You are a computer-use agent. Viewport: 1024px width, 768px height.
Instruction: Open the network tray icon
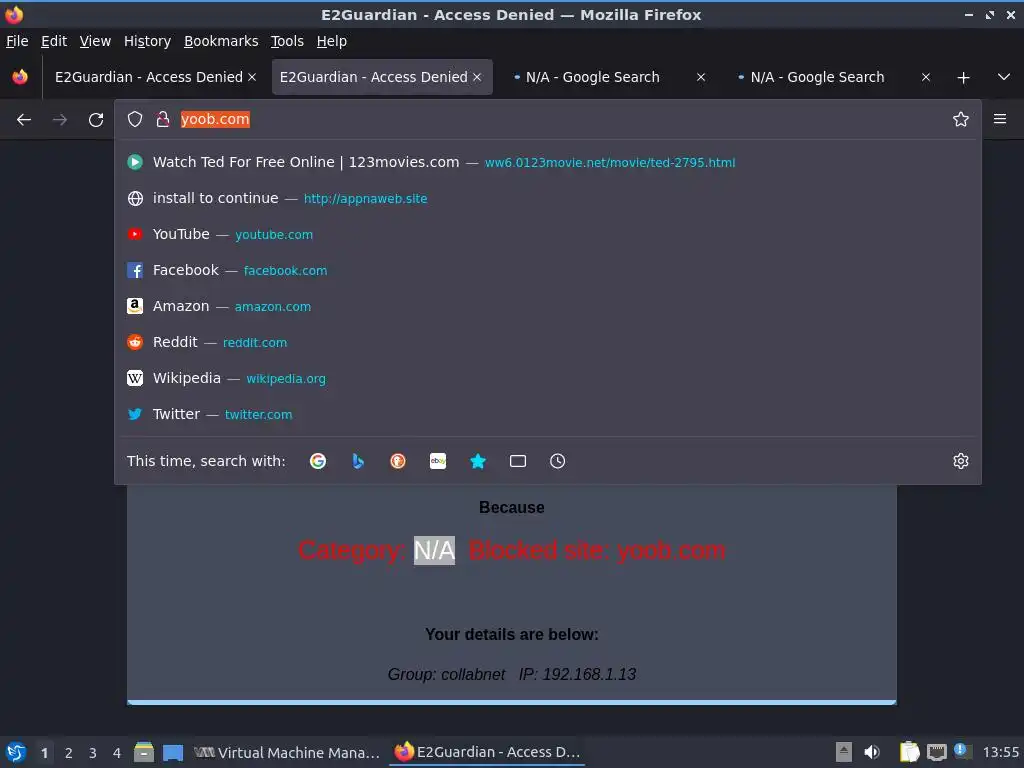(x=936, y=752)
